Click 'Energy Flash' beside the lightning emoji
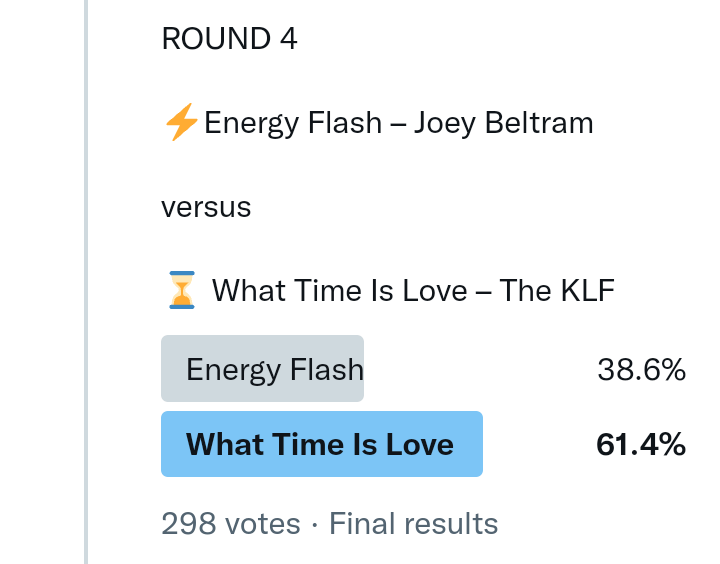 (293, 123)
